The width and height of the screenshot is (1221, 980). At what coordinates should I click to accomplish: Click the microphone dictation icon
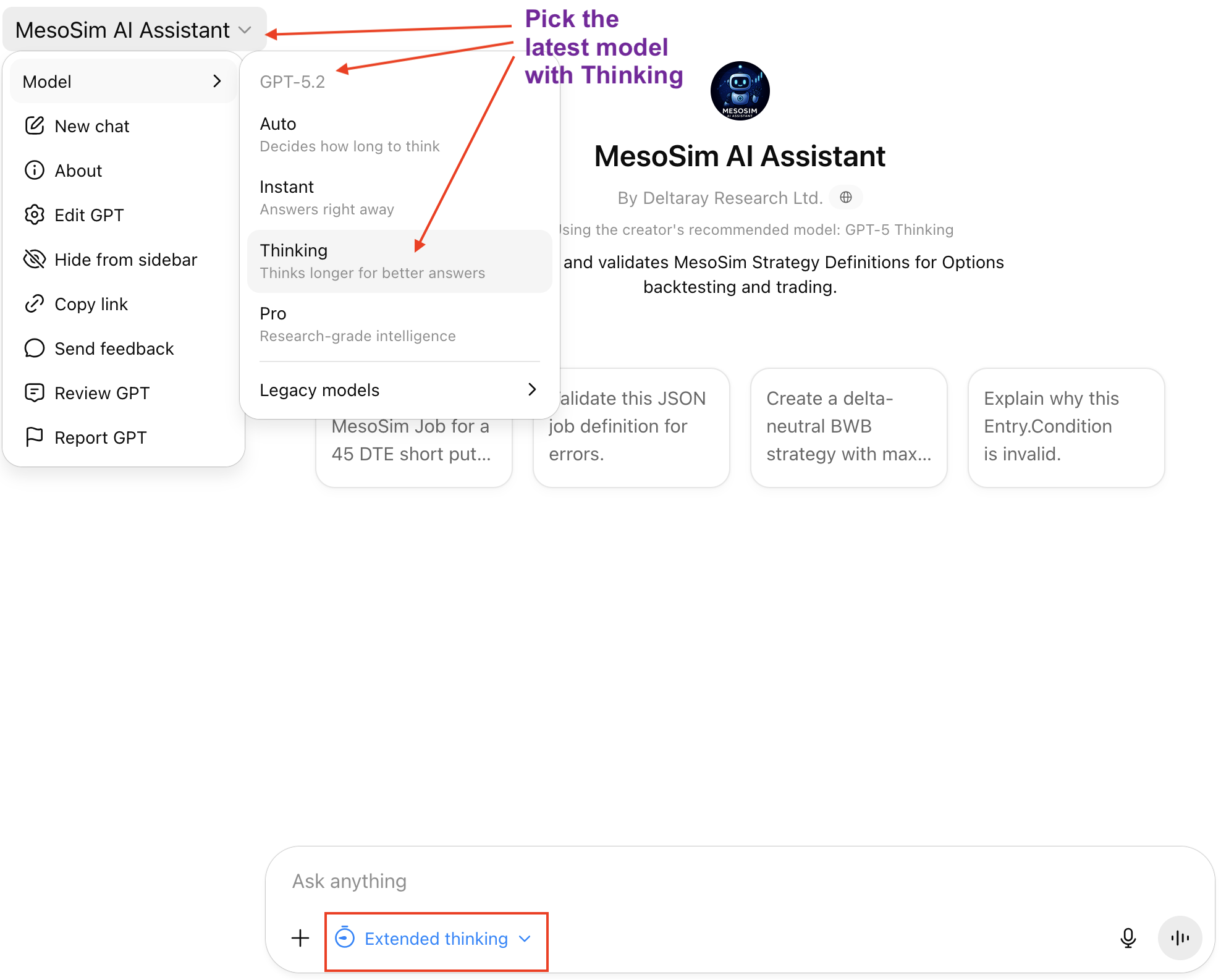(1128, 939)
